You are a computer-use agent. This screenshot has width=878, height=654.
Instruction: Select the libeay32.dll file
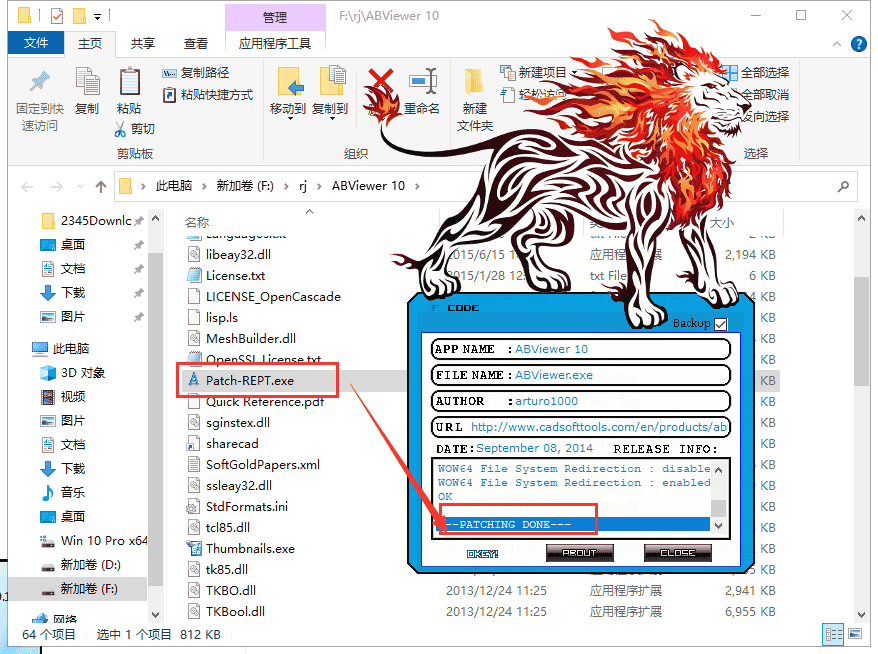point(238,255)
